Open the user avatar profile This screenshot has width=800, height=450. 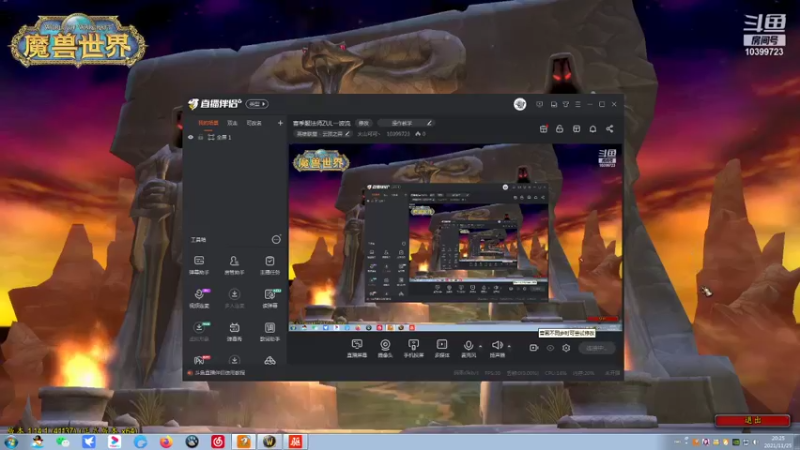pos(520,104)
